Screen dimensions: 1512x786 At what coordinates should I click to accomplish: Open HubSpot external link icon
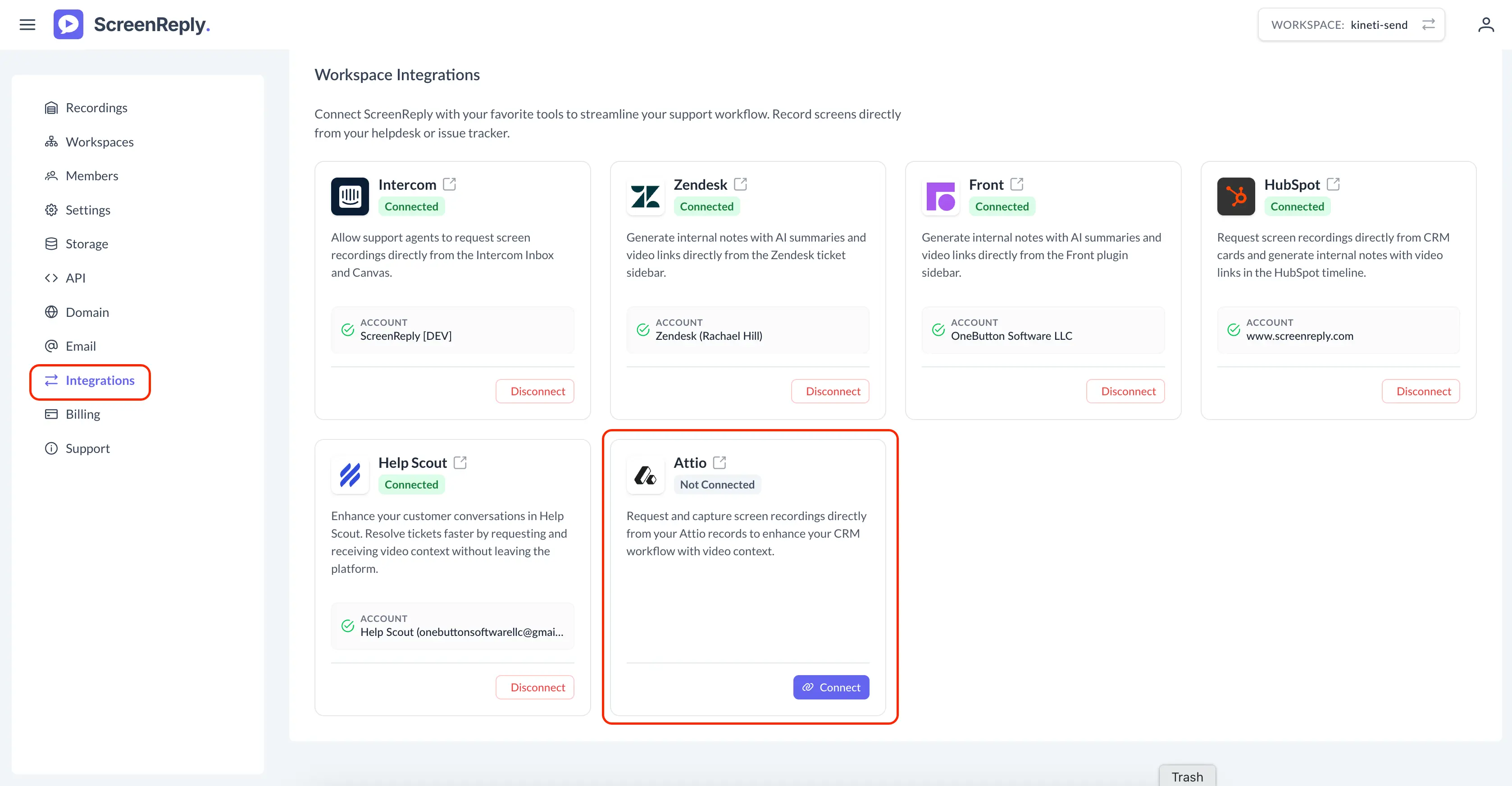[x=1334, y=184]
